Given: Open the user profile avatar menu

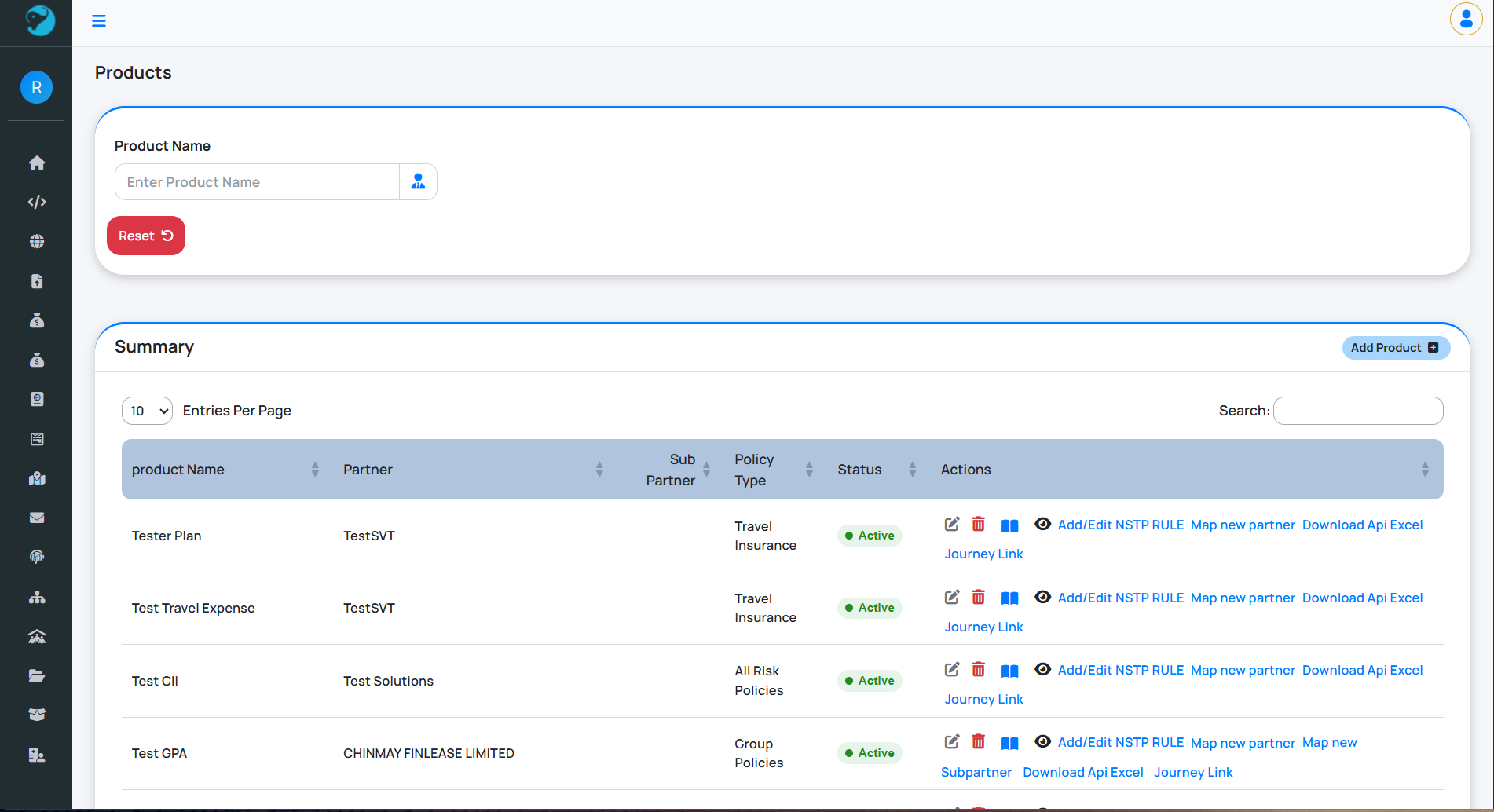Looking at the screenshot, I should [x=1466, y=20].
